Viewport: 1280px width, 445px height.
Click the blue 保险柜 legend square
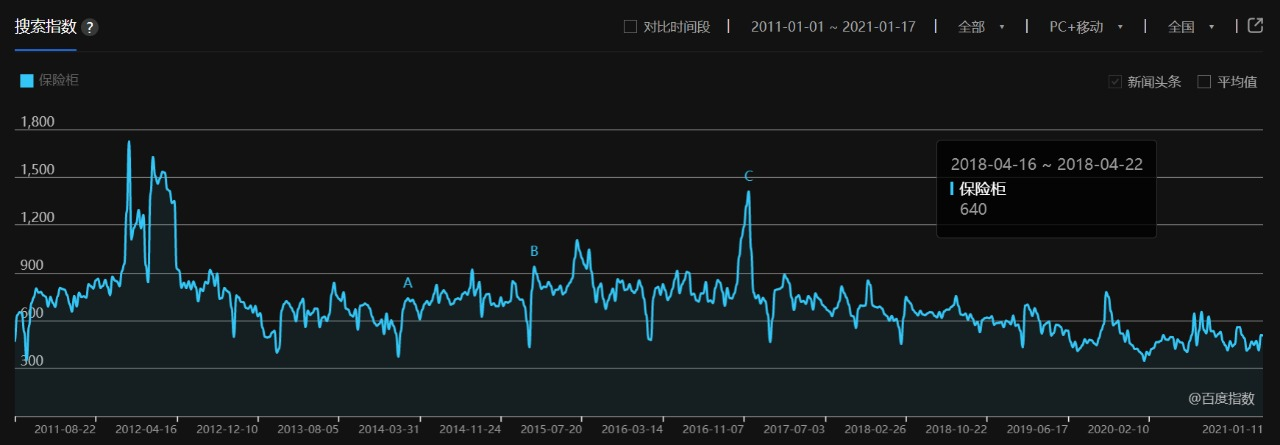pos(27,80)
